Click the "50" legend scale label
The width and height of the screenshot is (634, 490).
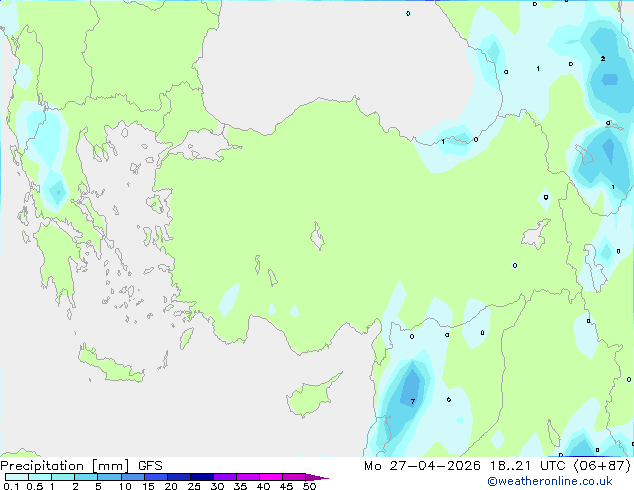pyautogui.click(x=310, y=486)
